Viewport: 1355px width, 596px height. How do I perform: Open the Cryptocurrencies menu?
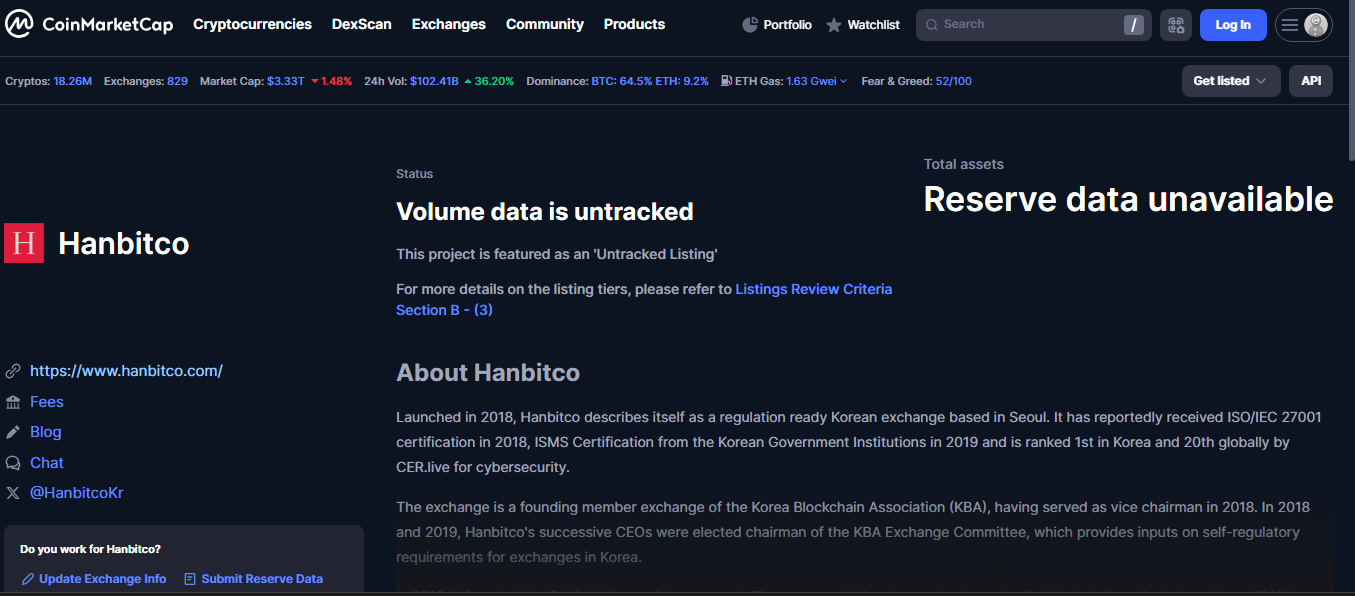pos(252,24)
